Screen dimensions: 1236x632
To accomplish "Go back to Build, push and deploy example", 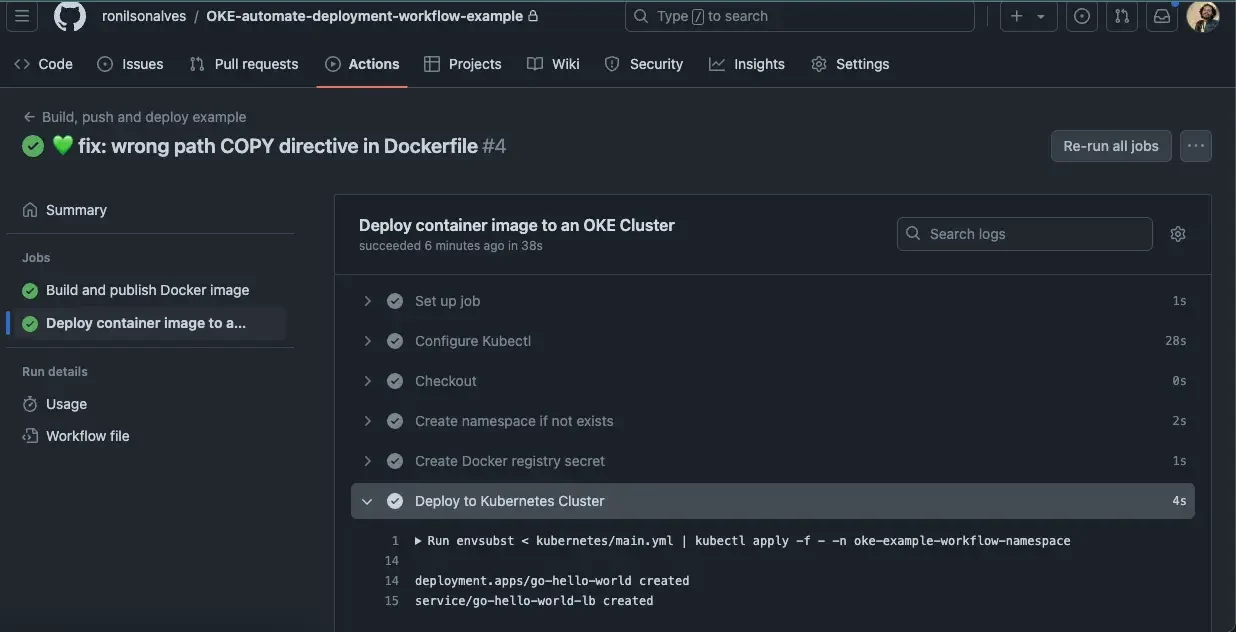I will click(135, 117).
